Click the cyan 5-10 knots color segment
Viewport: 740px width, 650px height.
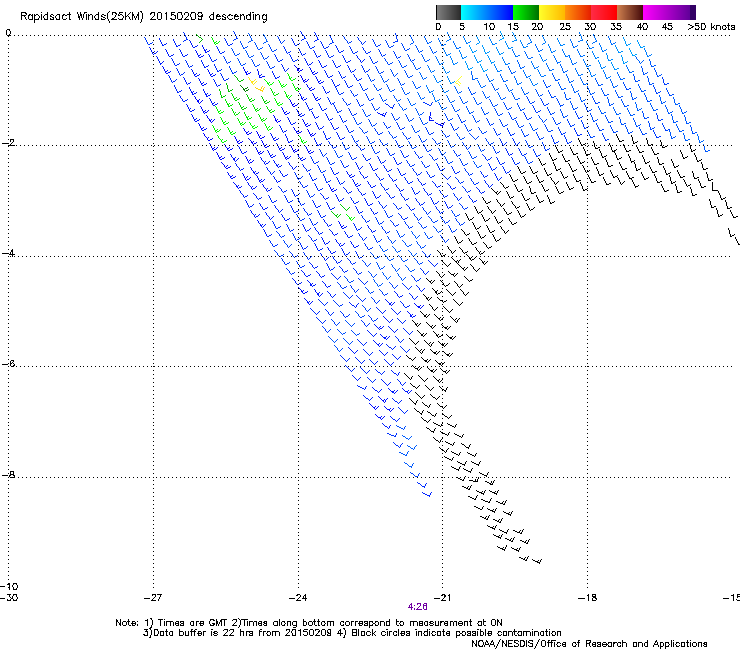tap(473, 12)
